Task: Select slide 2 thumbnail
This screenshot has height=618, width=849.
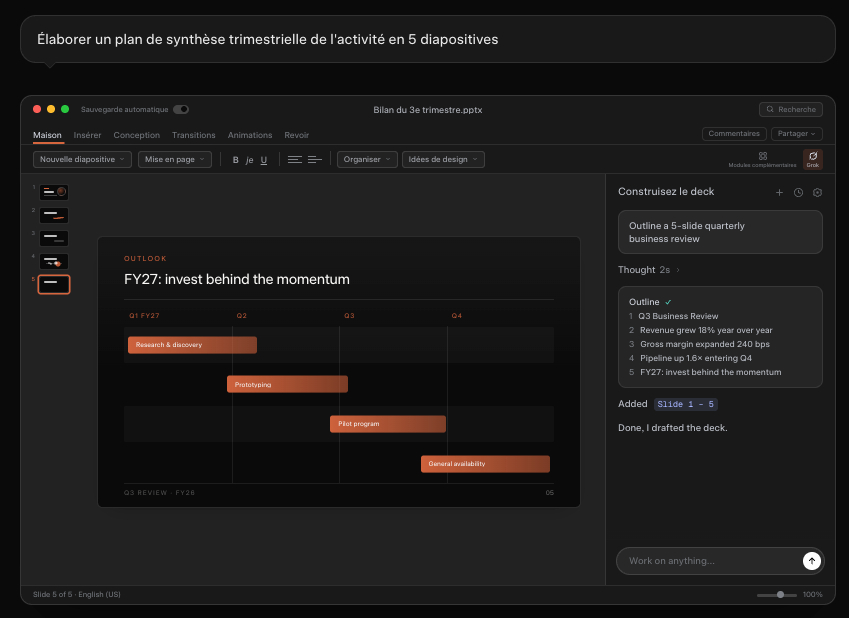Action: pos(54,215)
